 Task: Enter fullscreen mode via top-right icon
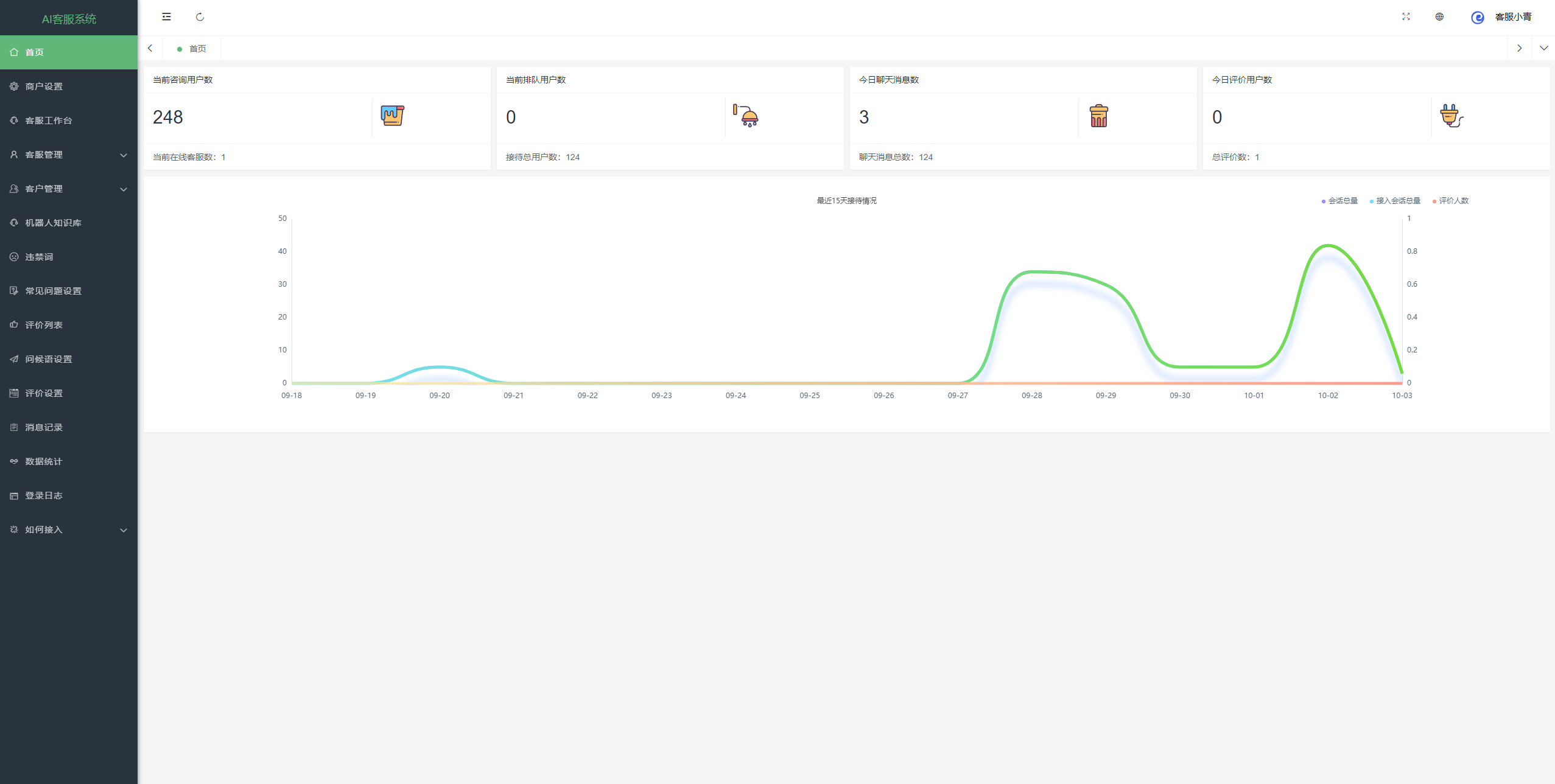[1406, 17]
